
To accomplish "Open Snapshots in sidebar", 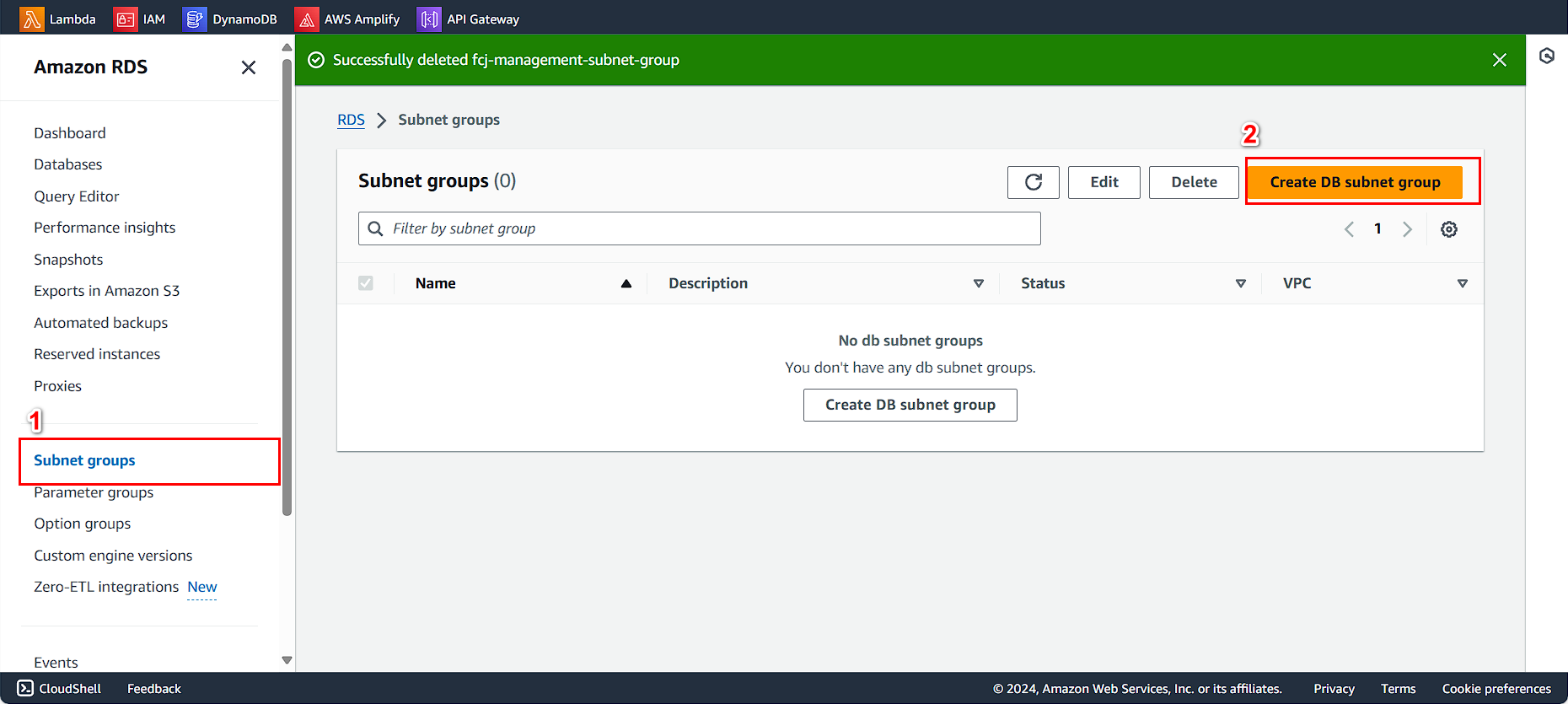I will 68,260.
